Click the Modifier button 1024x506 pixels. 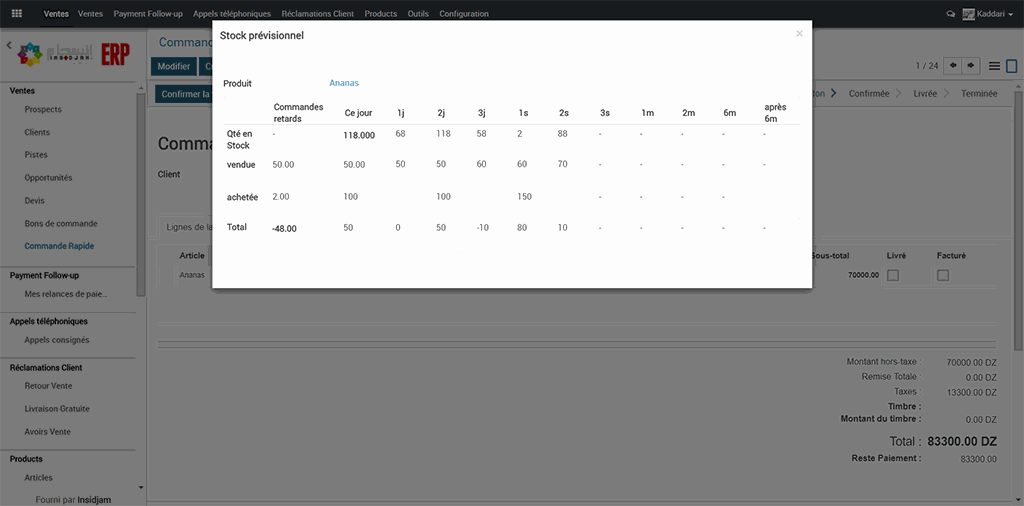[x=174, y=67]
